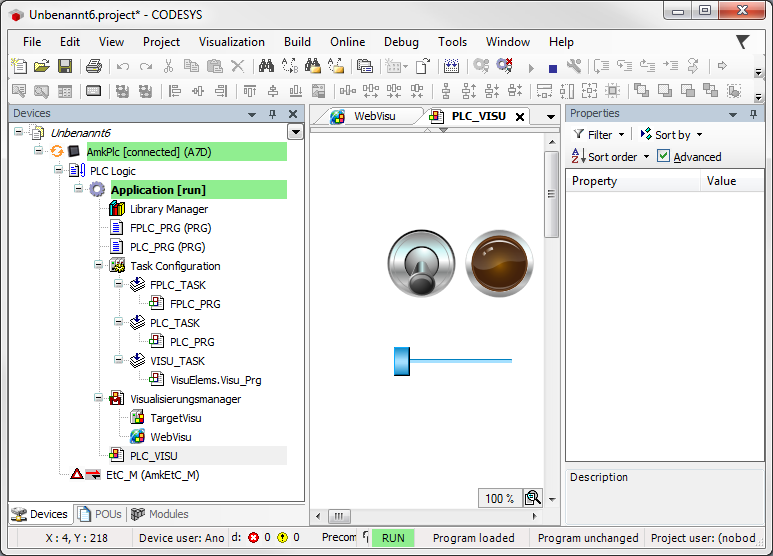773x556 pixels.
Task: Click the Print icon in toolbar
Action: (x=93, y=66)
